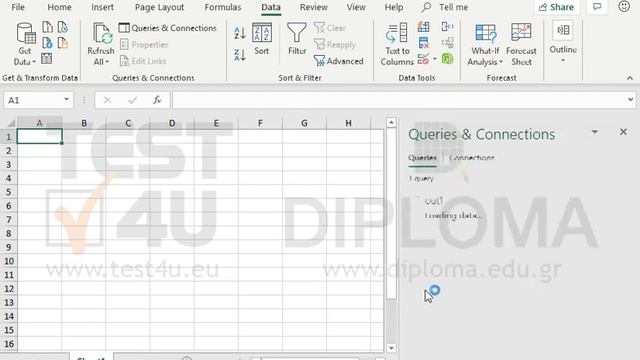Switch to the Queries tab in pane
The width and height of the screenshot is (640, 360).
coord(422,158)
